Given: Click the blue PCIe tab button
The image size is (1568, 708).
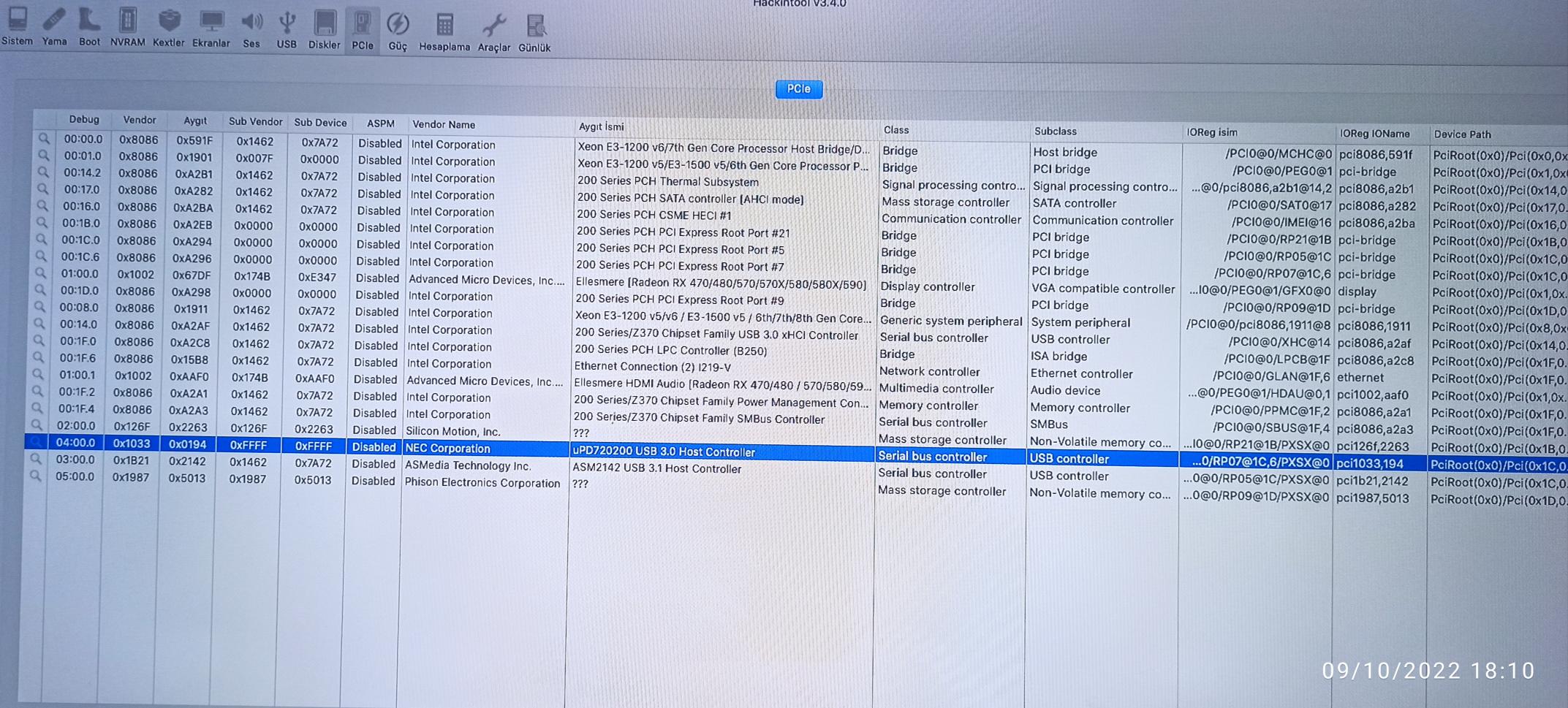Looking at the screenshot, I should coord(799,89).
